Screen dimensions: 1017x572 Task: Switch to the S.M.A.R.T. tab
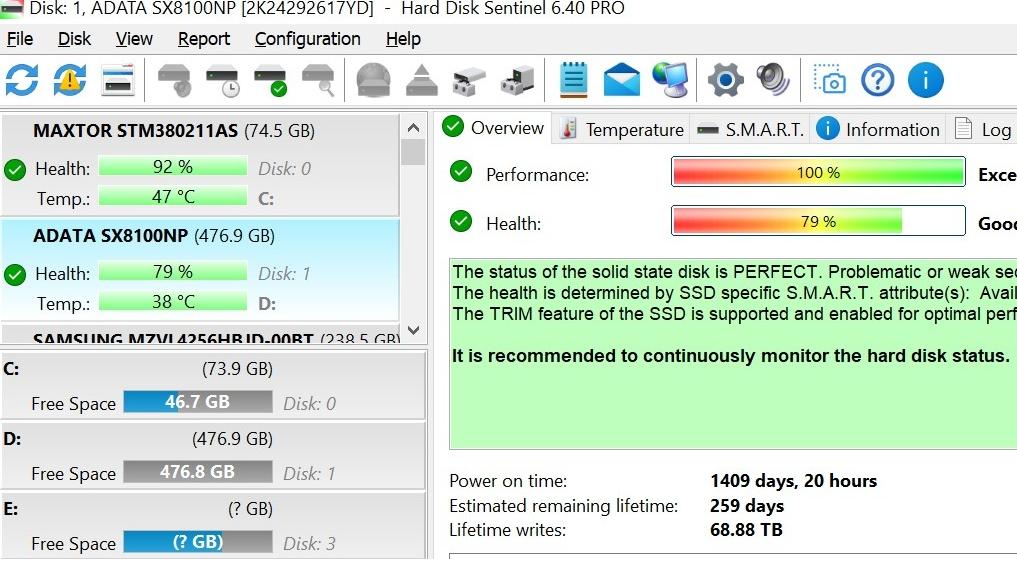(x=750, y=130)
